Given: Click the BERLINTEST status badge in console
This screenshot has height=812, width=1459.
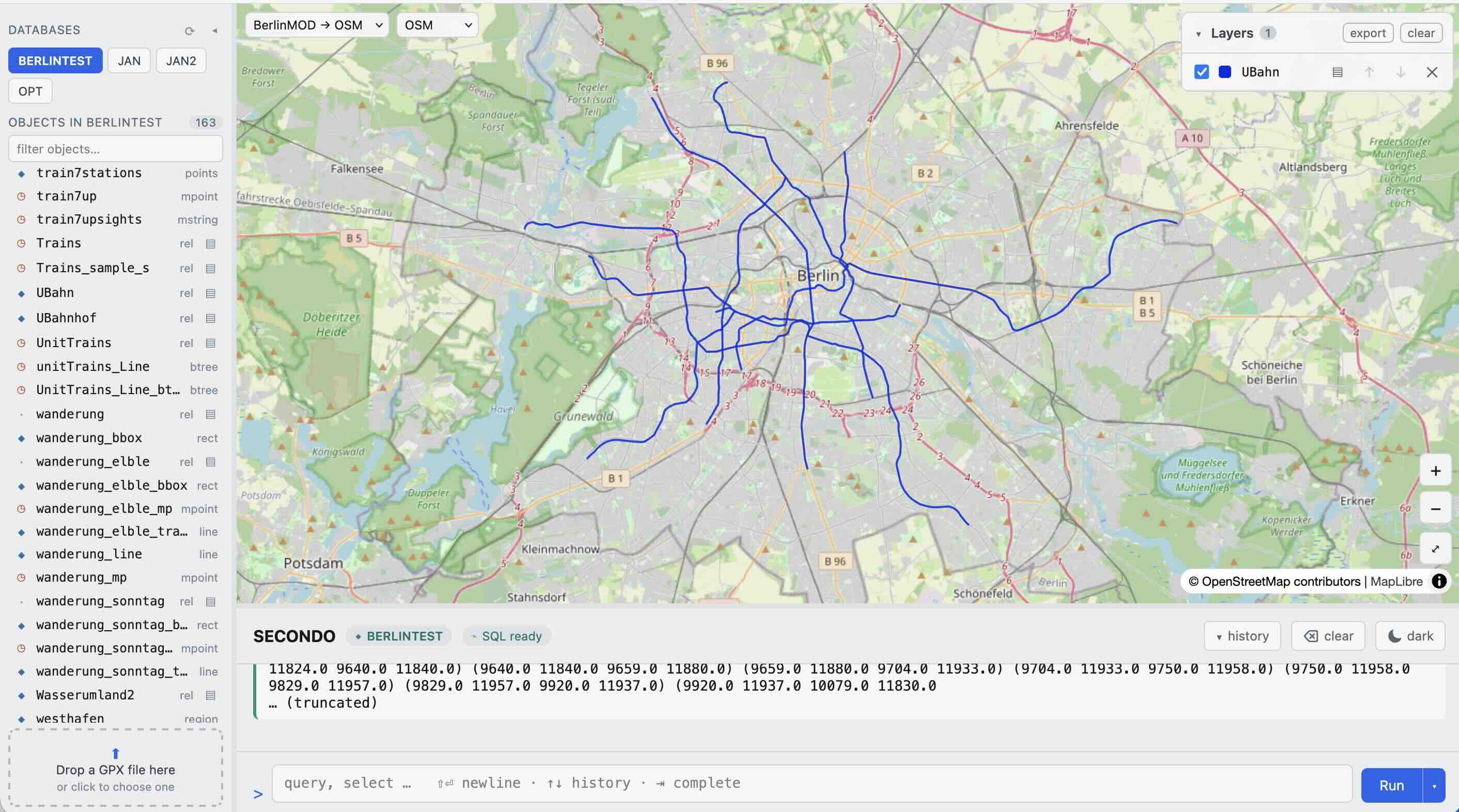Looking at the screenshot, I should point(399,636).
